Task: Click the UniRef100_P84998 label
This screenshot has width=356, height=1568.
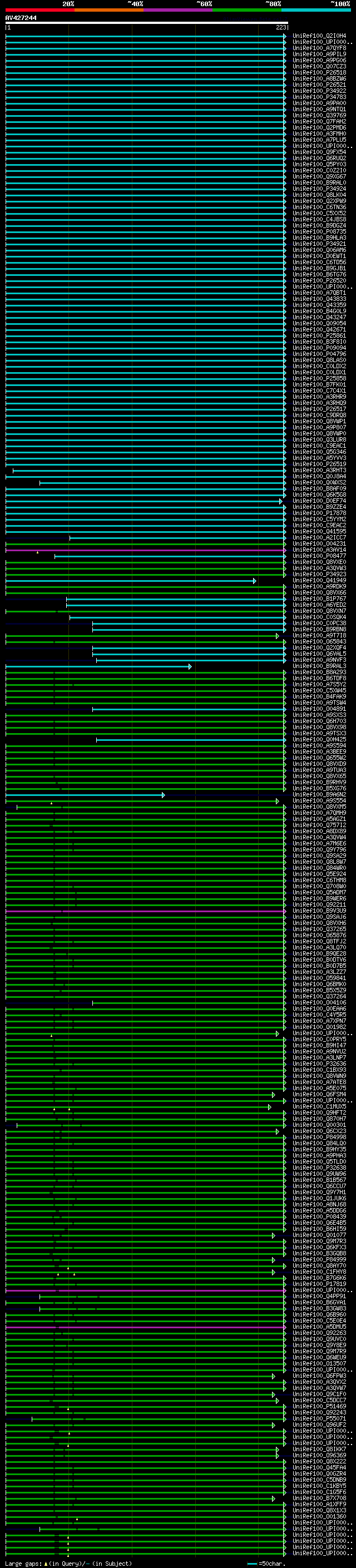Action: [x=319, y=1137]
